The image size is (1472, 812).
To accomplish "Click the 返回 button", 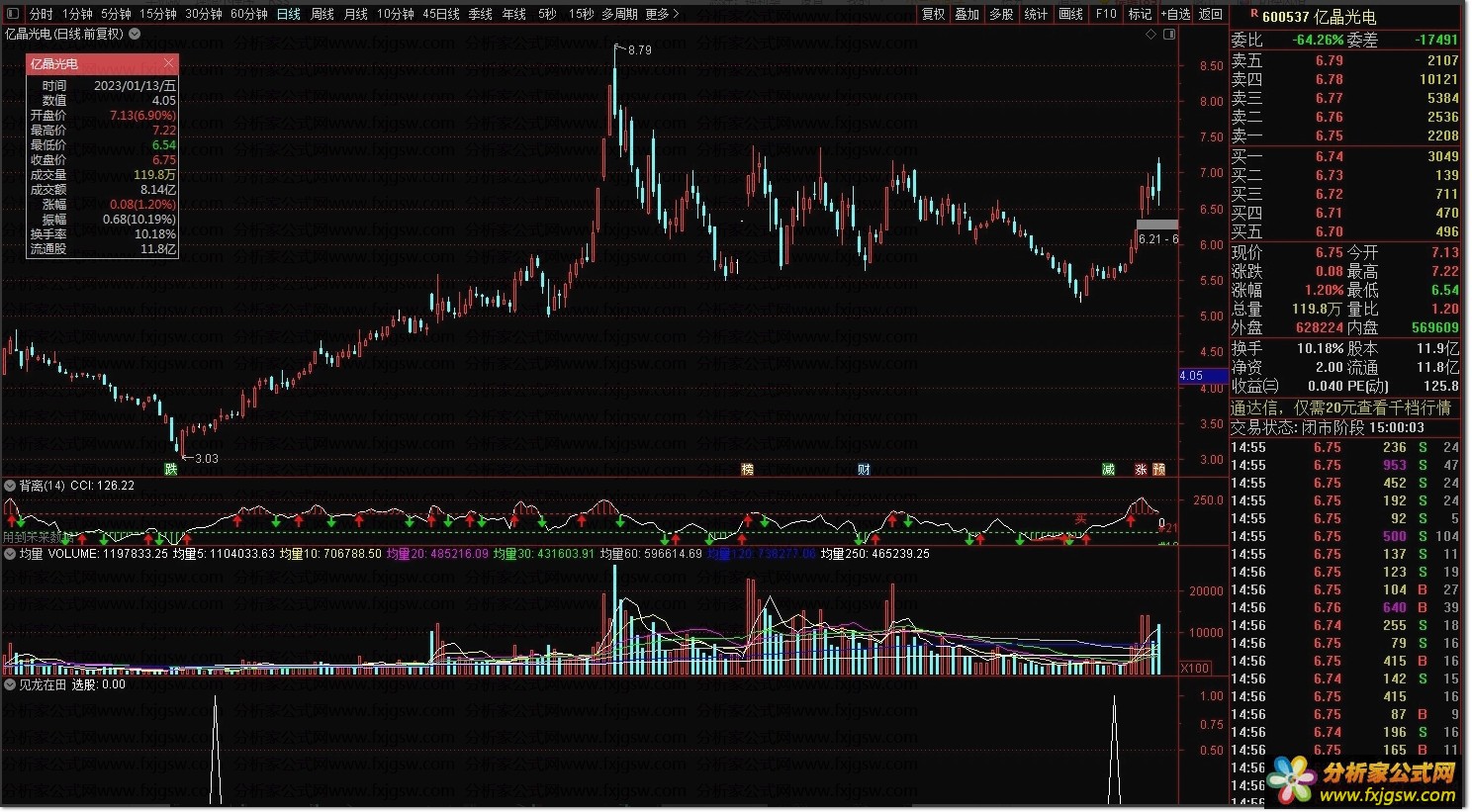I will tap(1212, 14).
